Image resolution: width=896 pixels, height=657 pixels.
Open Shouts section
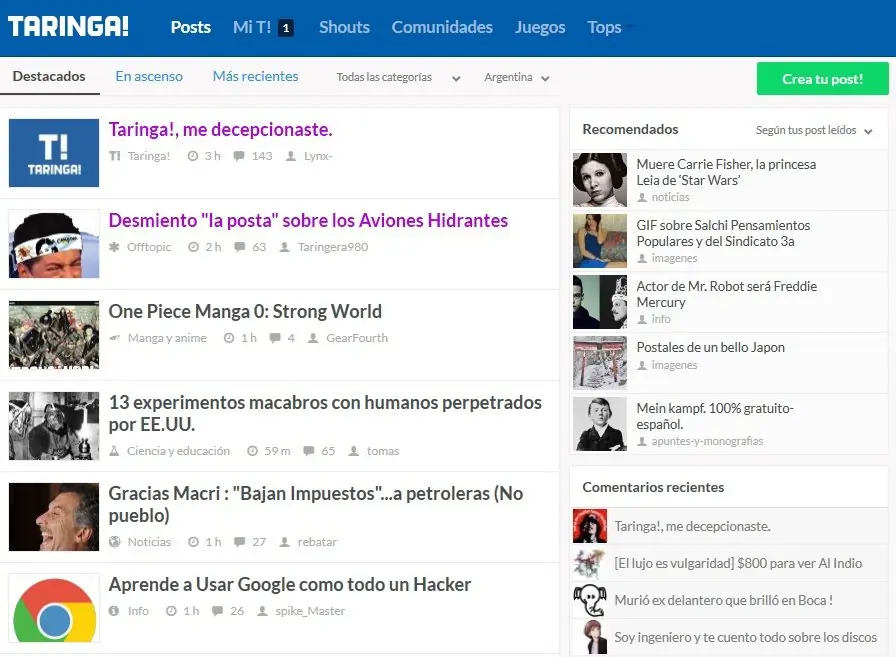pyautogui.click(x=344, y=27)
